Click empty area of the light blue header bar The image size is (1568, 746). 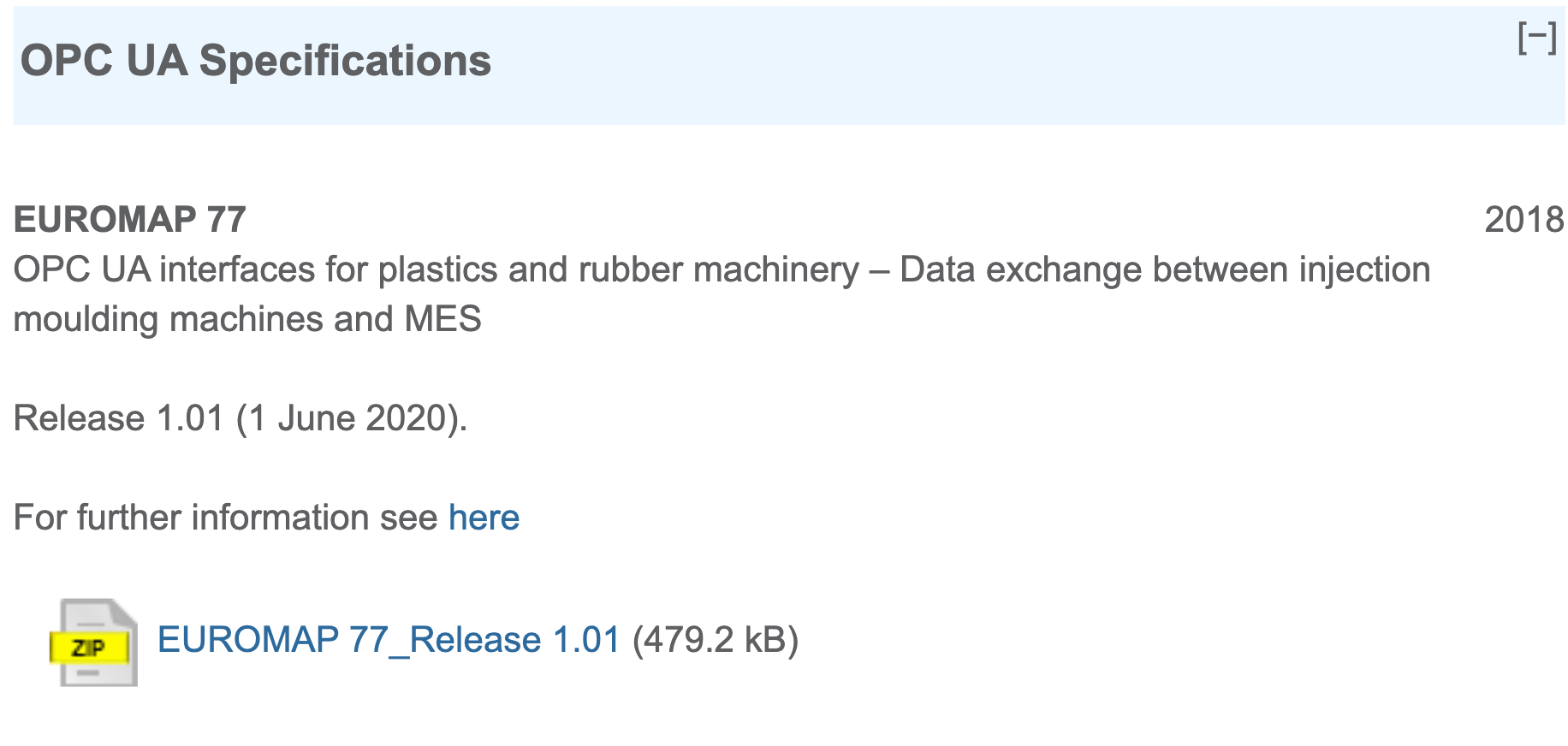[941, 64]
